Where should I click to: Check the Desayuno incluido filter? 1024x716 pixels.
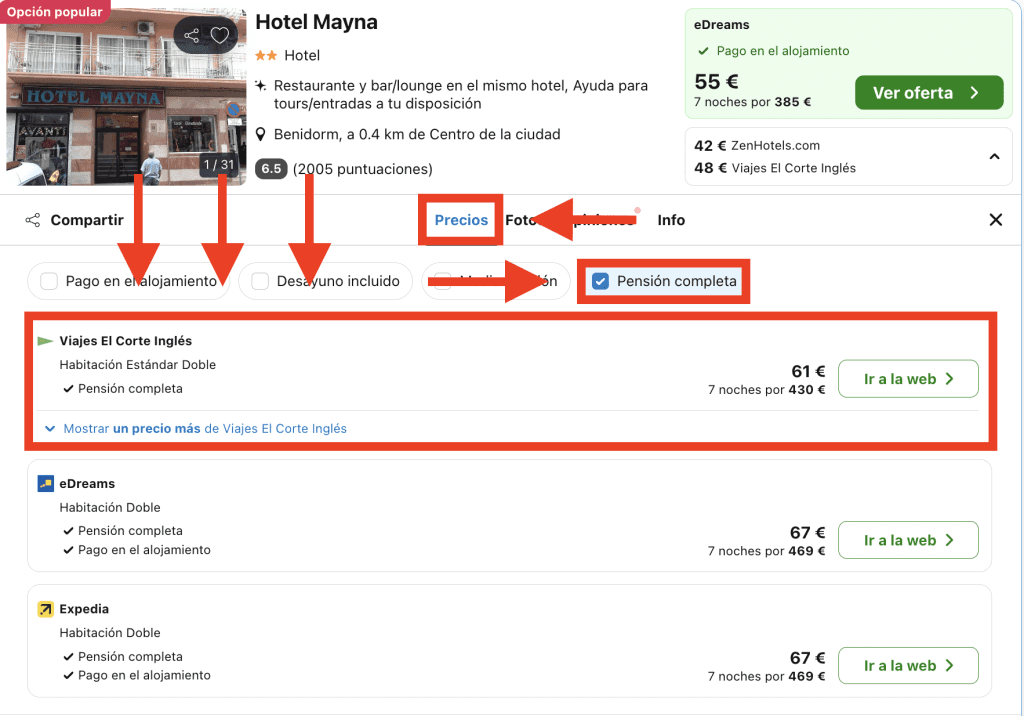(x=260, y=282)
